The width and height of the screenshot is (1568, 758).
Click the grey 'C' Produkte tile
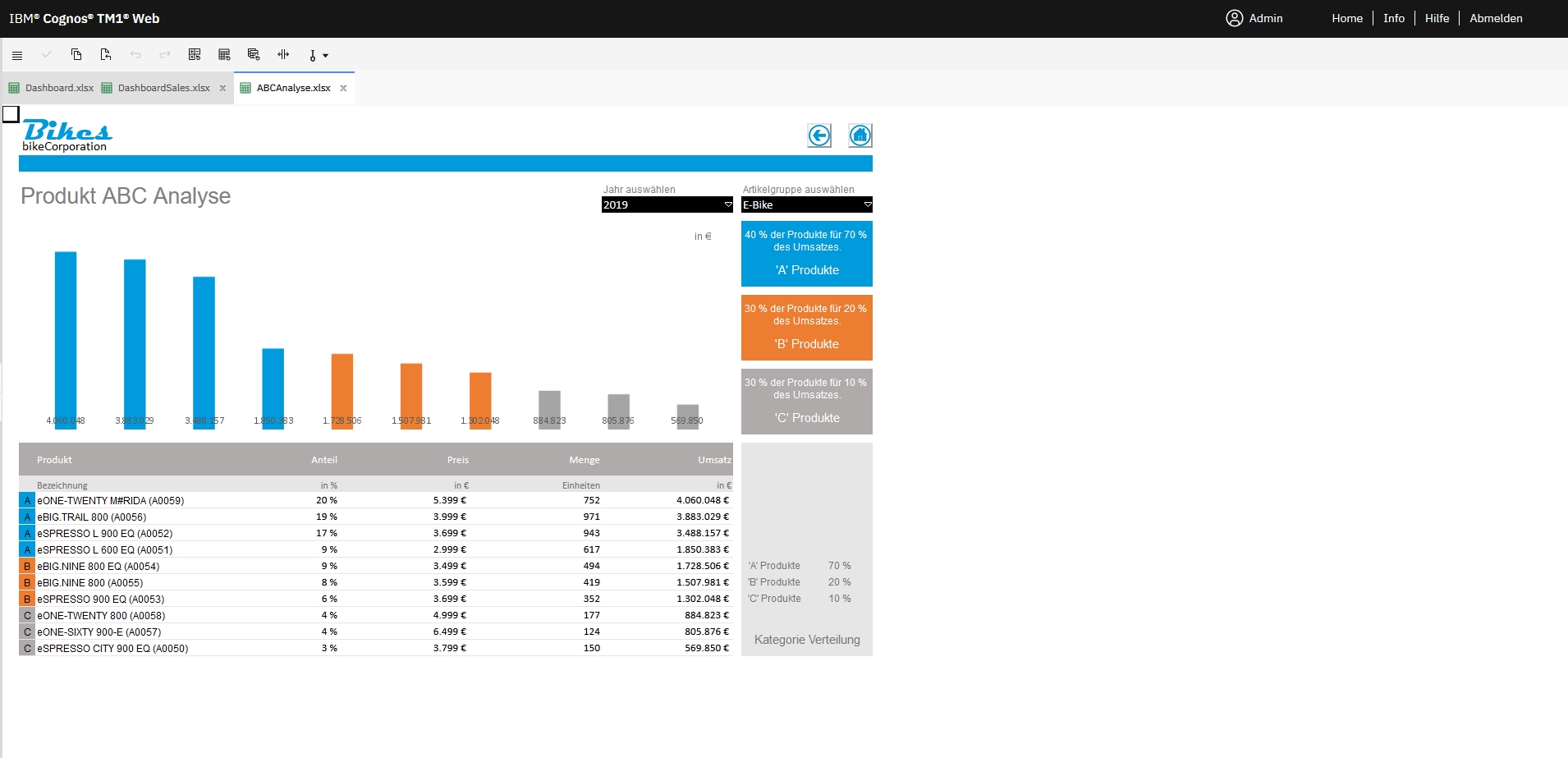click(807, 402)
